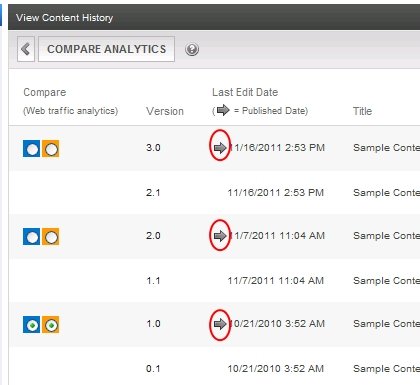Click published arrow icon for version 2.0

click(220, 236)
